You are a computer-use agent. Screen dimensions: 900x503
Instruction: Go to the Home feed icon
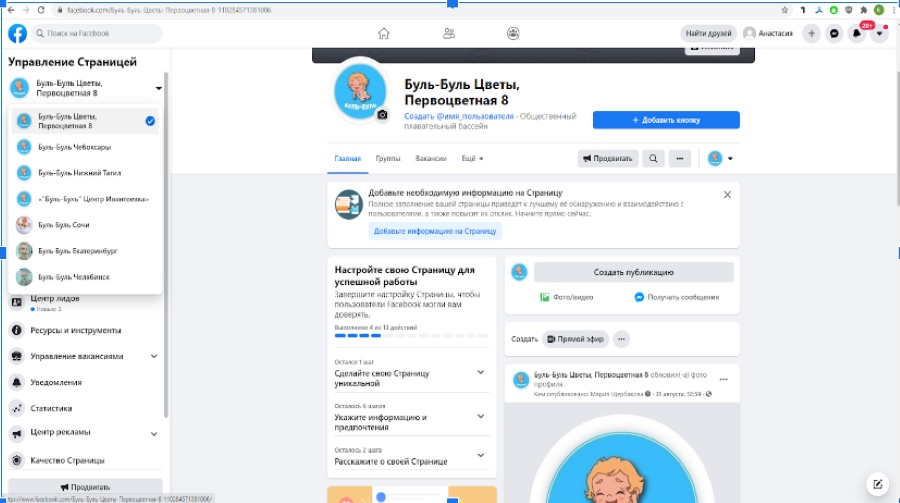pyautogui.click(x=383, y=33)
